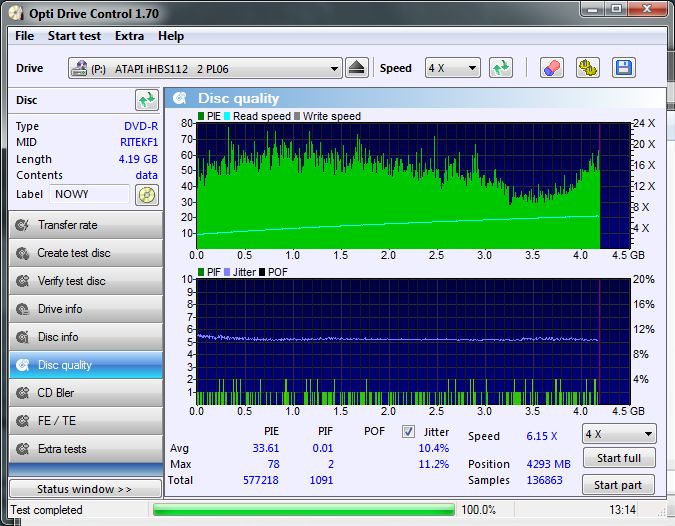The image size is (675, 526).
Task: Click the black POF legend swatch
Action: [262, 272]
